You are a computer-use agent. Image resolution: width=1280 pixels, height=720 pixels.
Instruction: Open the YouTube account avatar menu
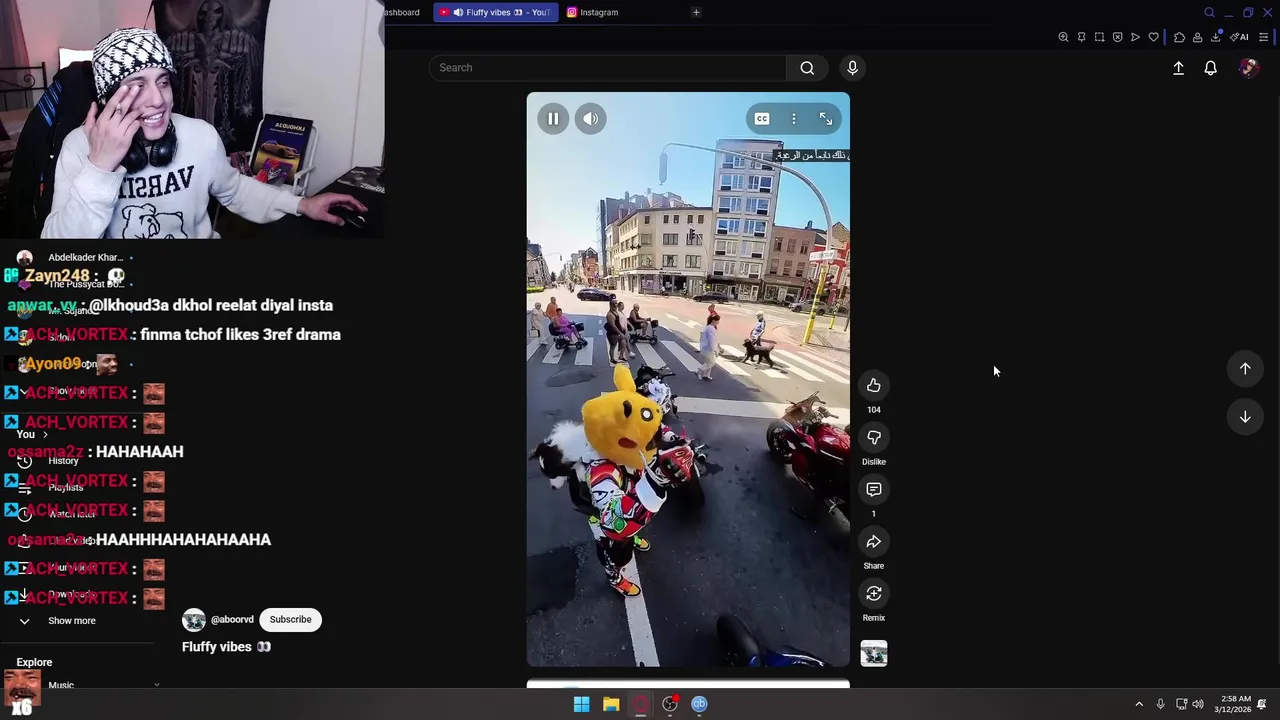(1248, 68)
